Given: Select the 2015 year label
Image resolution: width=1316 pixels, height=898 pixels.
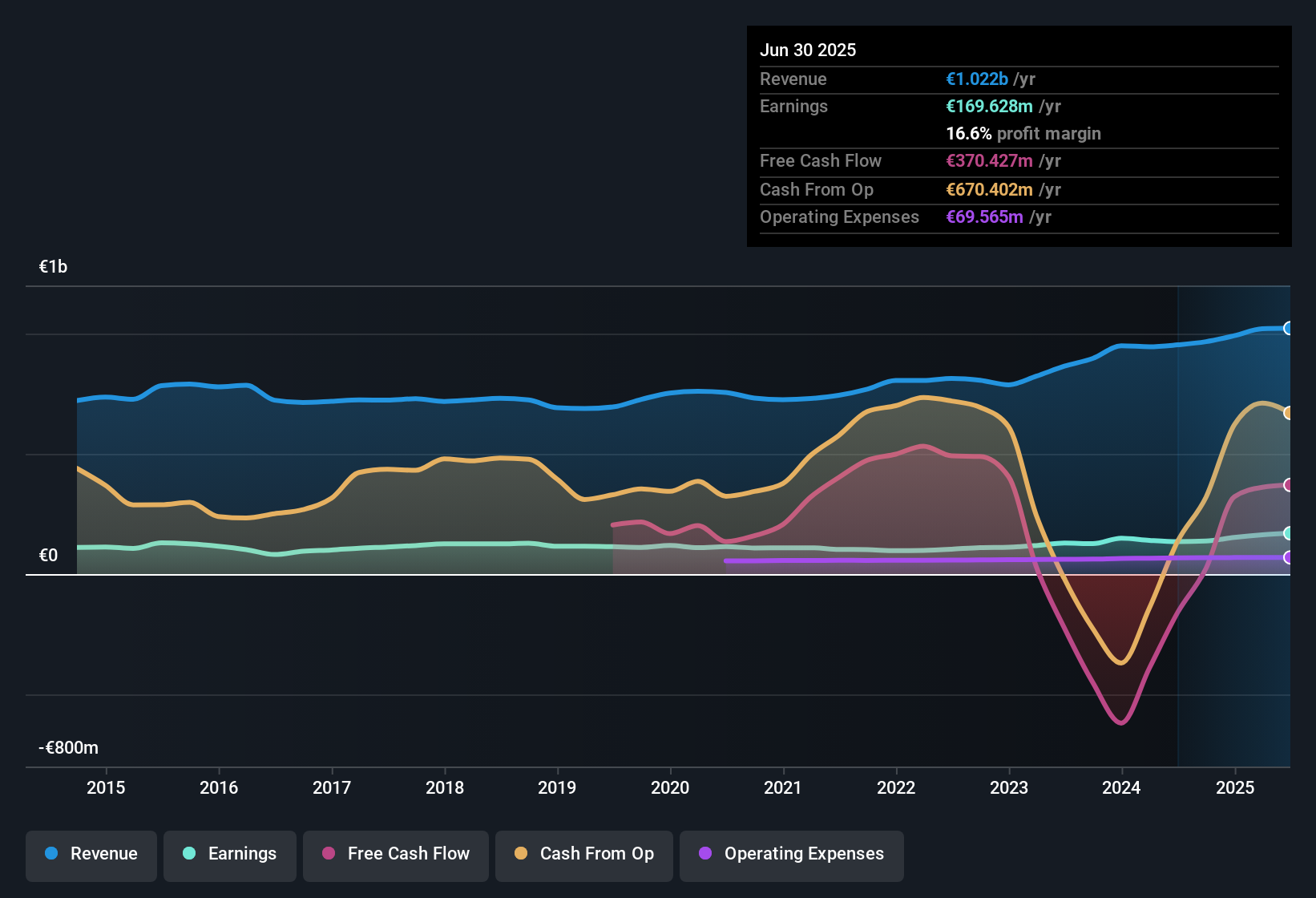Looking at the screenshot, I should pyautogui.click(x=106, y=788).
